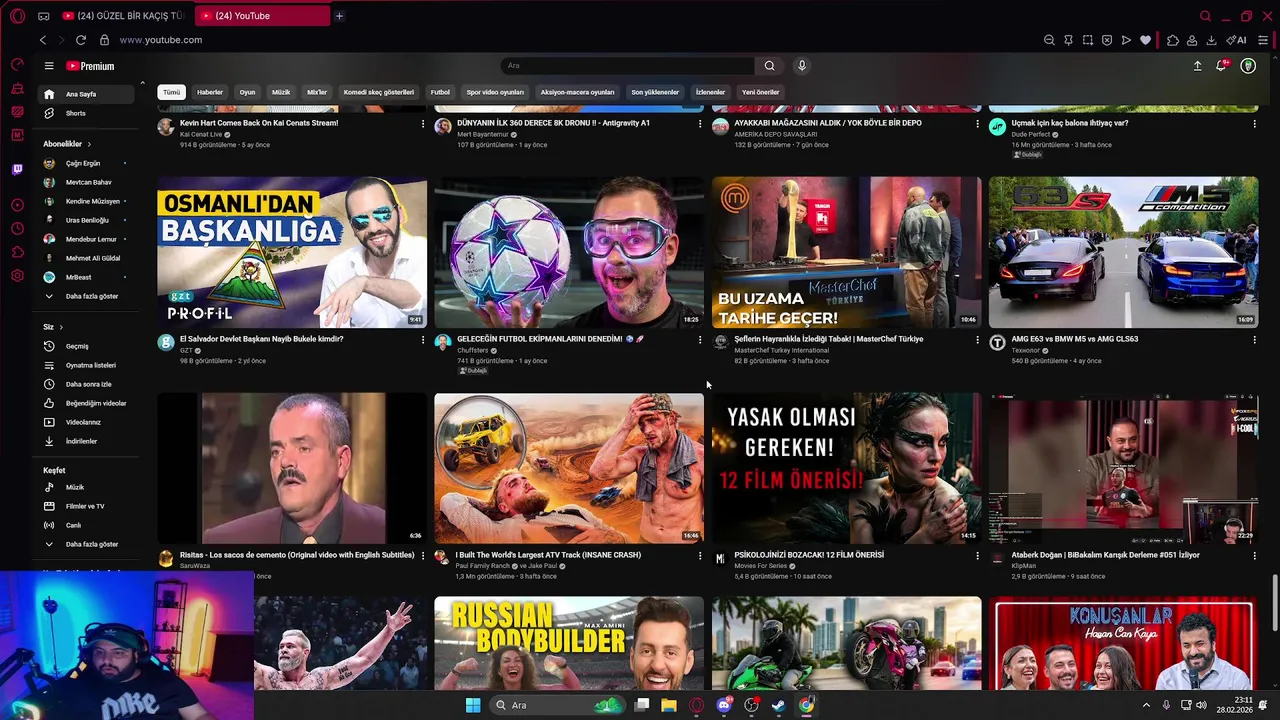The image size is (1280, 720).
Task: Open browser Easy Setup sliders icon
Action: (x=1263, y=40)
